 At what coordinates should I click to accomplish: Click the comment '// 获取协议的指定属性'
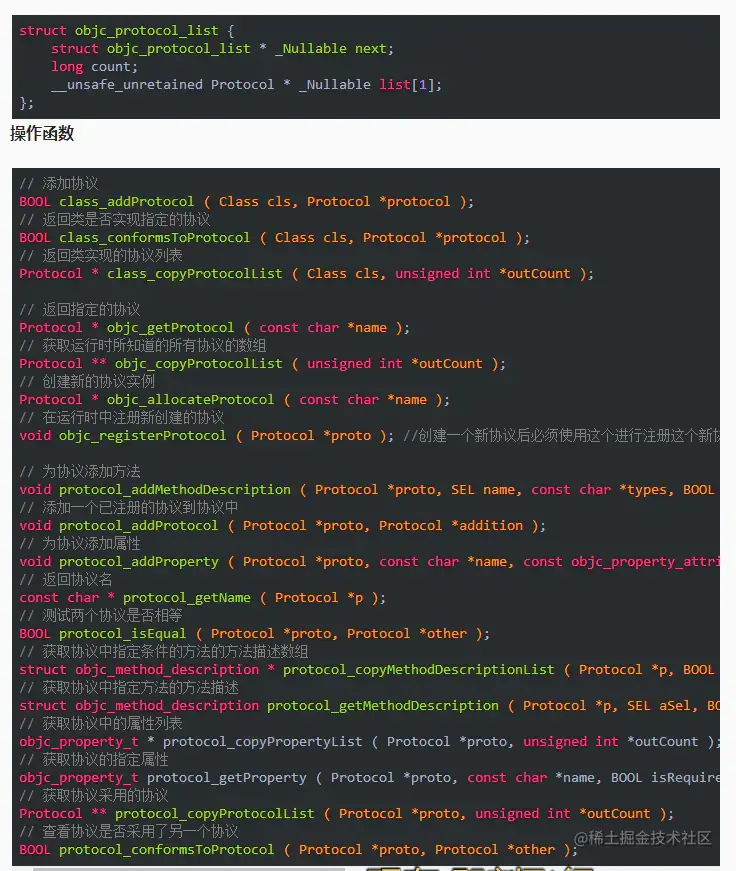94,760
